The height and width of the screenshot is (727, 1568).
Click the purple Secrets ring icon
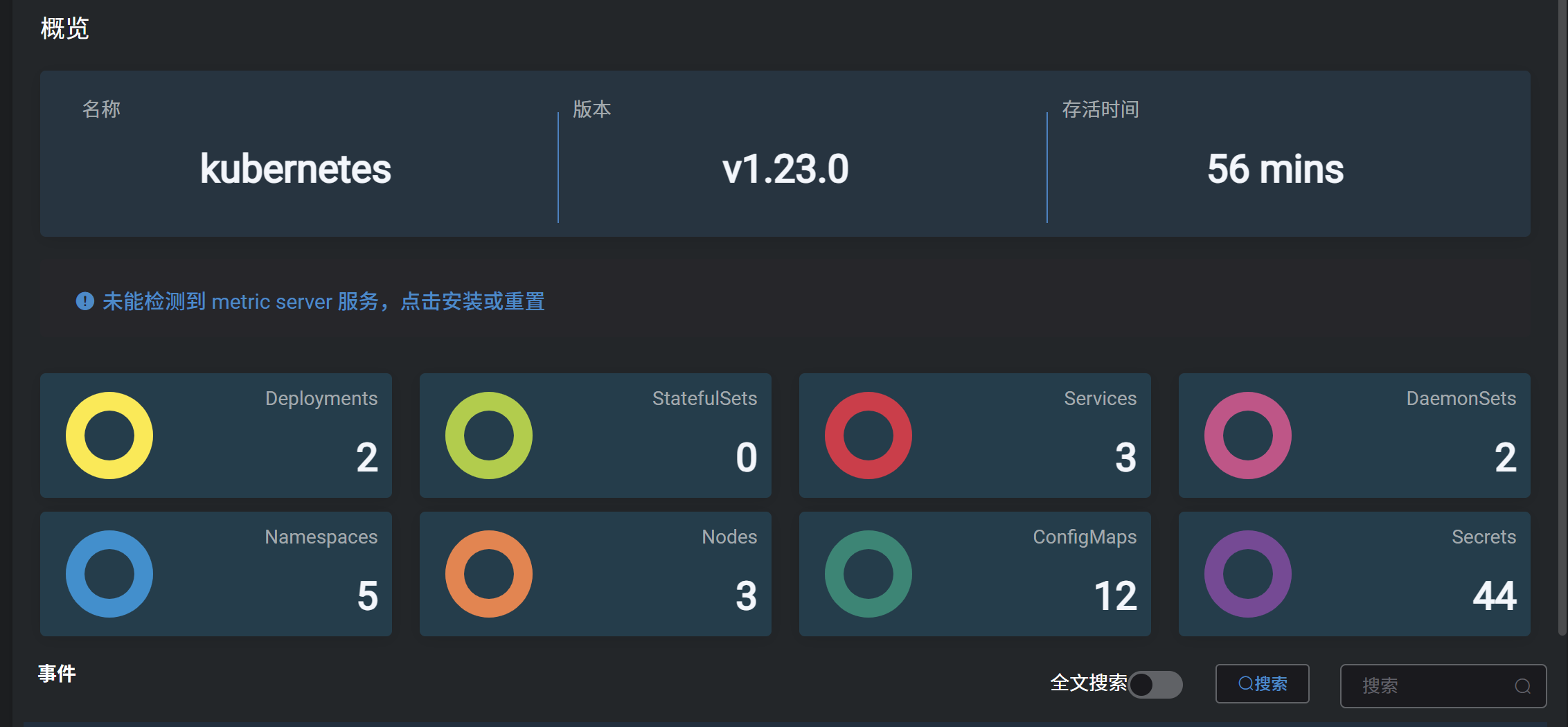click(x=1248, y=574)
